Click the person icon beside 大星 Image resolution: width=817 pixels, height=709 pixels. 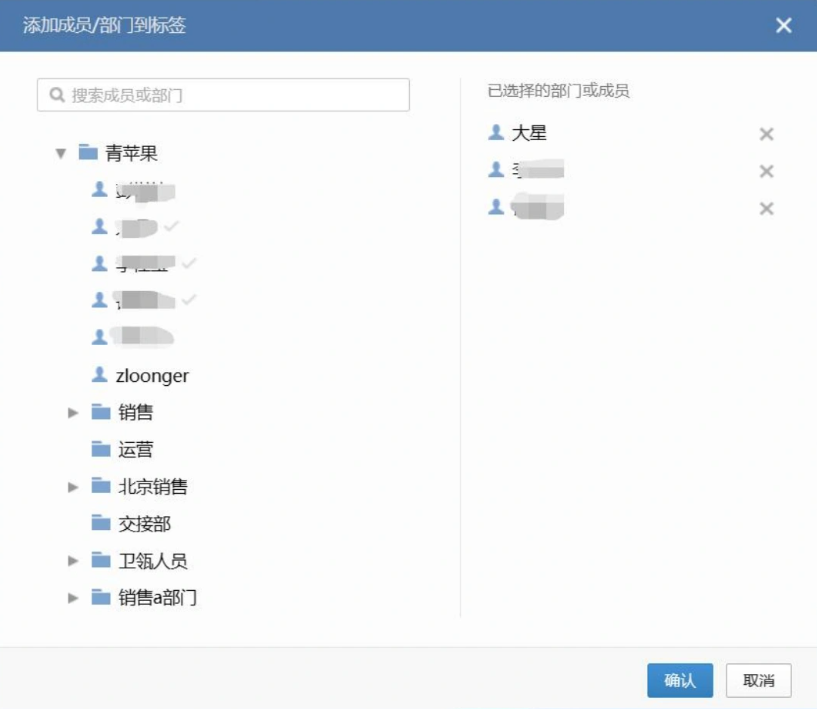[x=496, y=132]
